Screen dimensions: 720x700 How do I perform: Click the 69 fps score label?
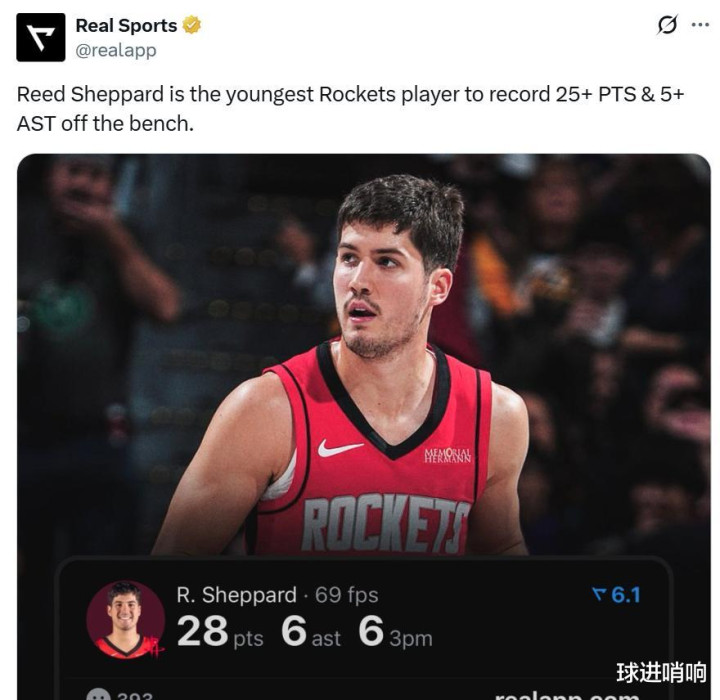click(x=347, y=595)
